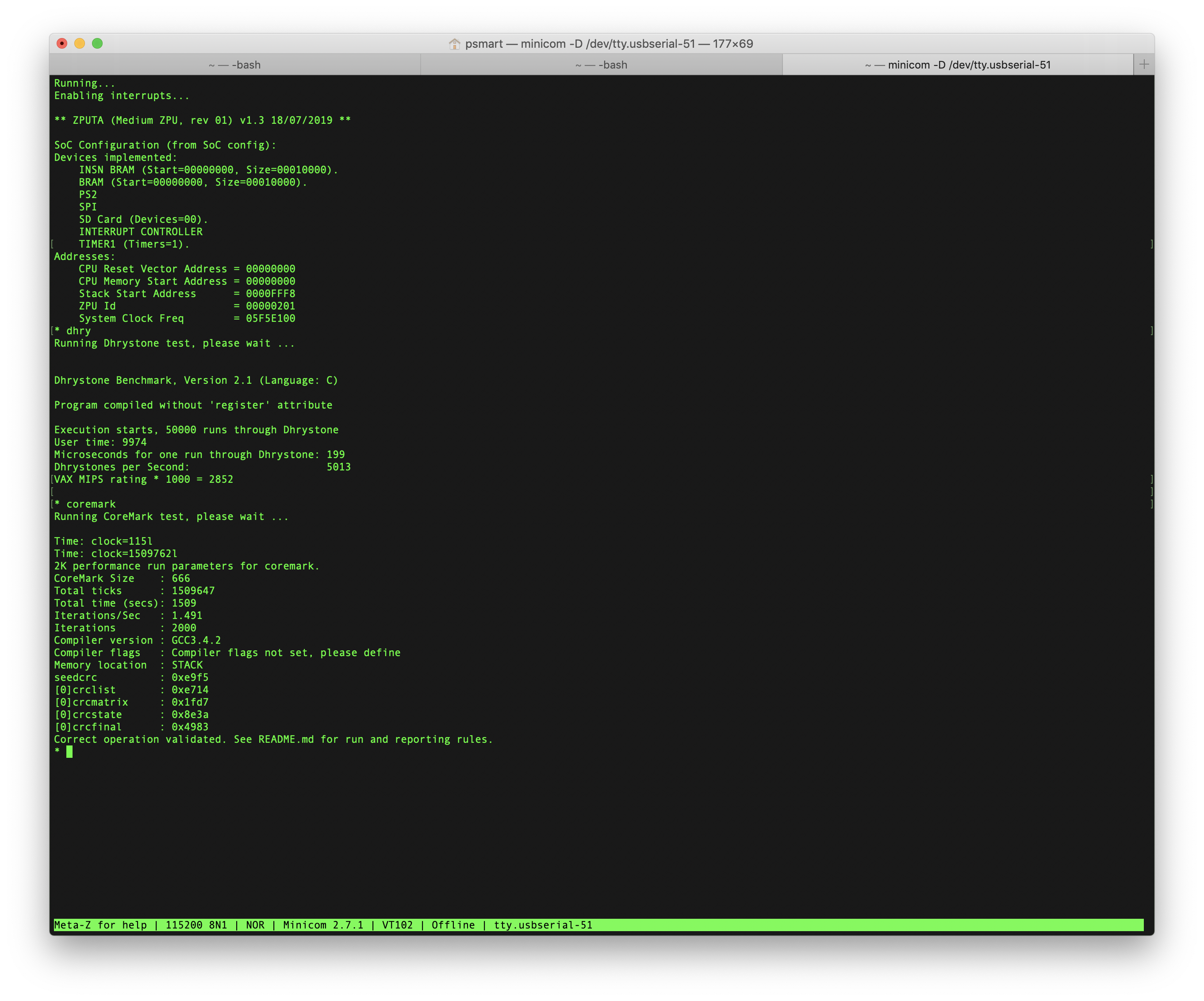1204x1001 pixels.
Task: Click '115200 8N1' baud setting in status bar
Action: coord(196,925)
